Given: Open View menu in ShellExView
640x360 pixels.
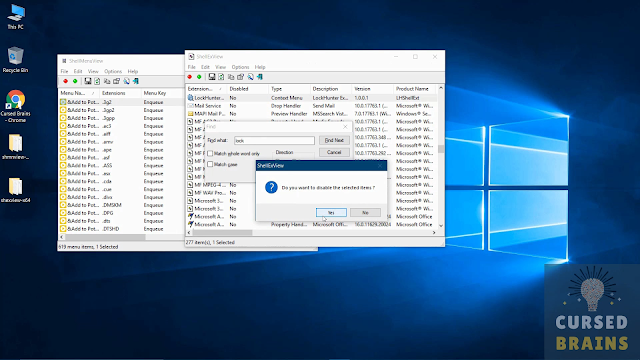Looking at the screenshot, I should click(220, 67).
